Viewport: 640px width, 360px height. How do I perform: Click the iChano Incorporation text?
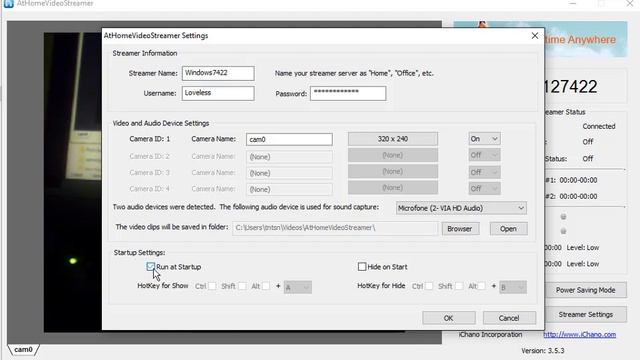pos(490,334)
